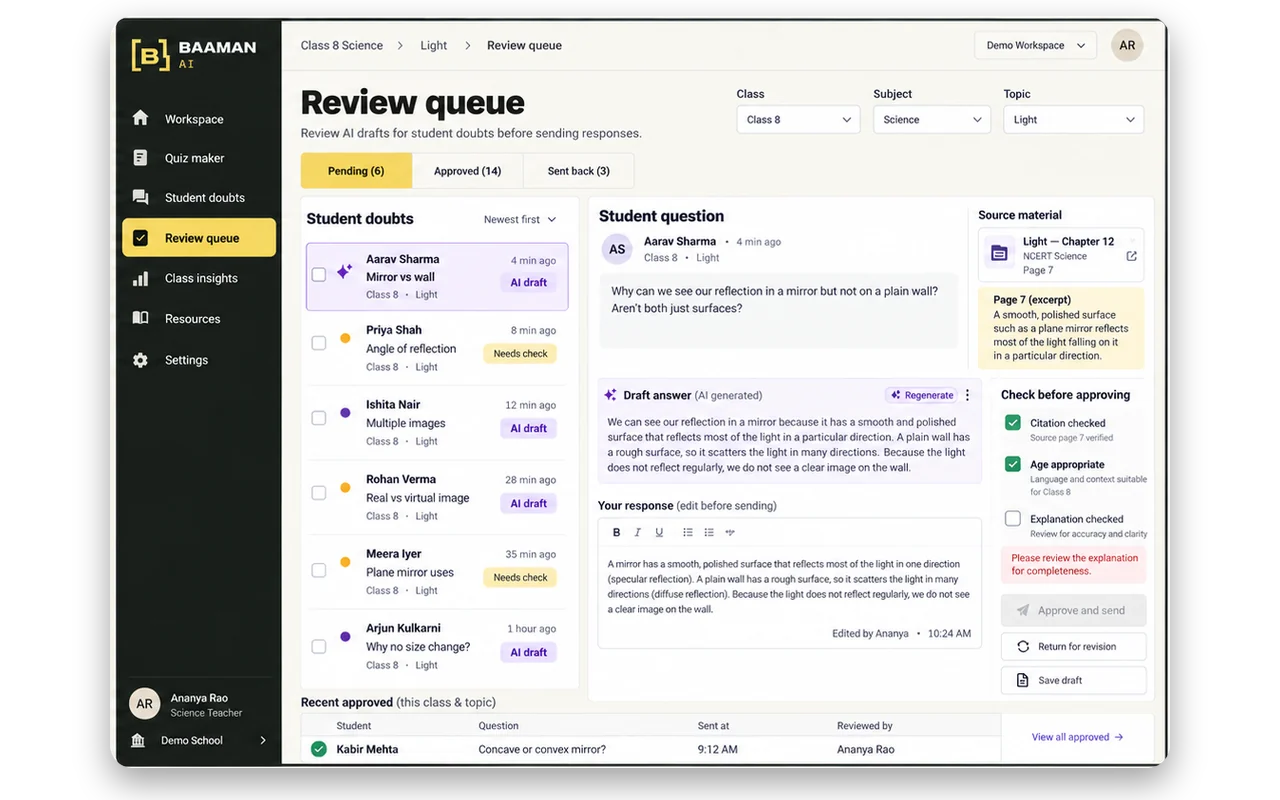Click green check icon beside Kabir Mehta
The height and width of the screenshot is (800, 1280).
click(319, 749)
